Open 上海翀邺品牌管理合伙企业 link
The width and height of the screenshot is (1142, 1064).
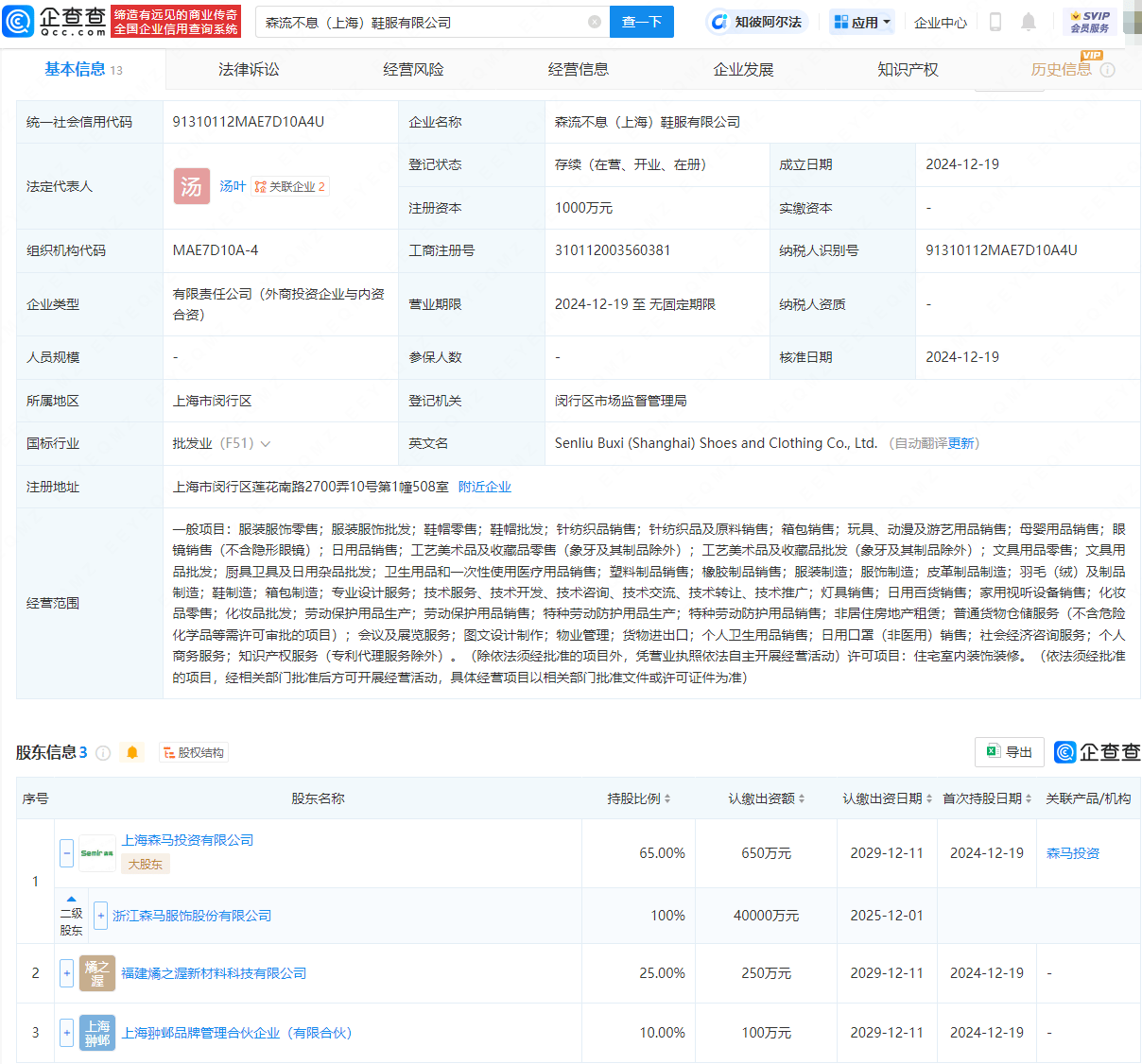pyautogui.click(x=236, y=1033)
